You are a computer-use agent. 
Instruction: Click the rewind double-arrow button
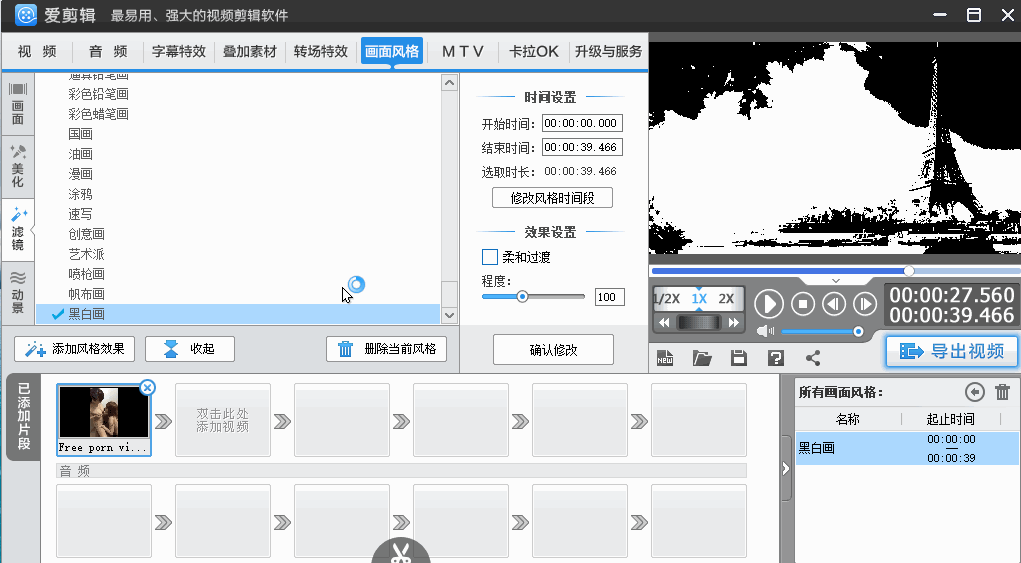click(664, 322)
